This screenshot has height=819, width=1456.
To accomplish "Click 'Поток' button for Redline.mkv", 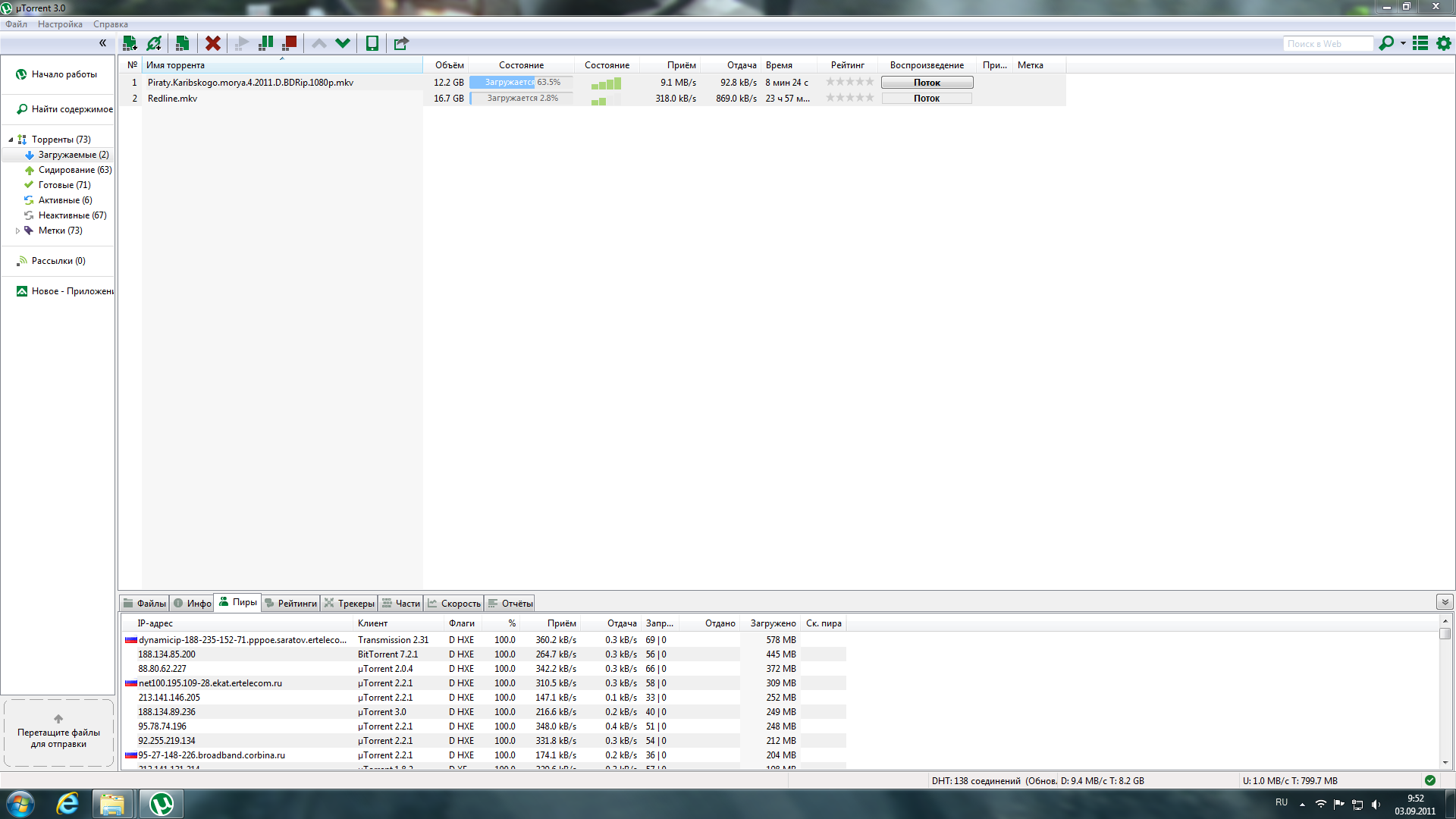I will tap(927, 99).
